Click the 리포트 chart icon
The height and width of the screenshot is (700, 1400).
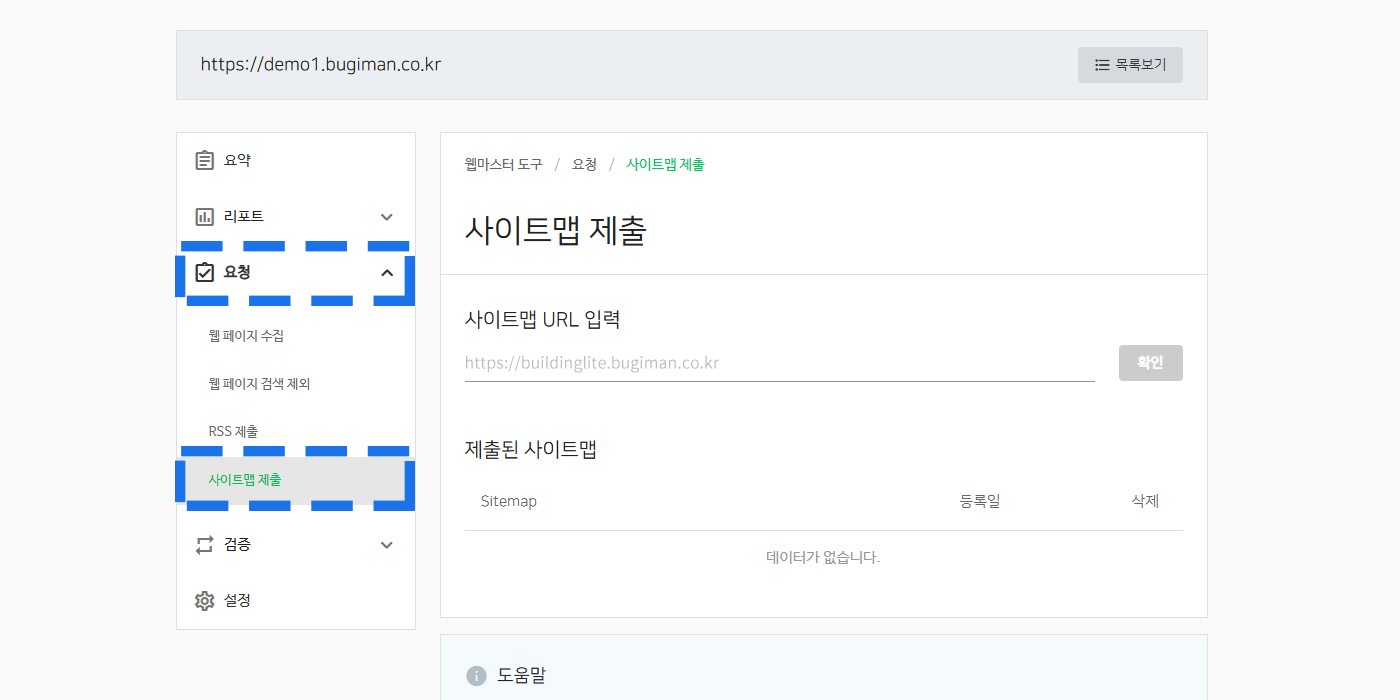pyautogui.click(x=204, y=216)
